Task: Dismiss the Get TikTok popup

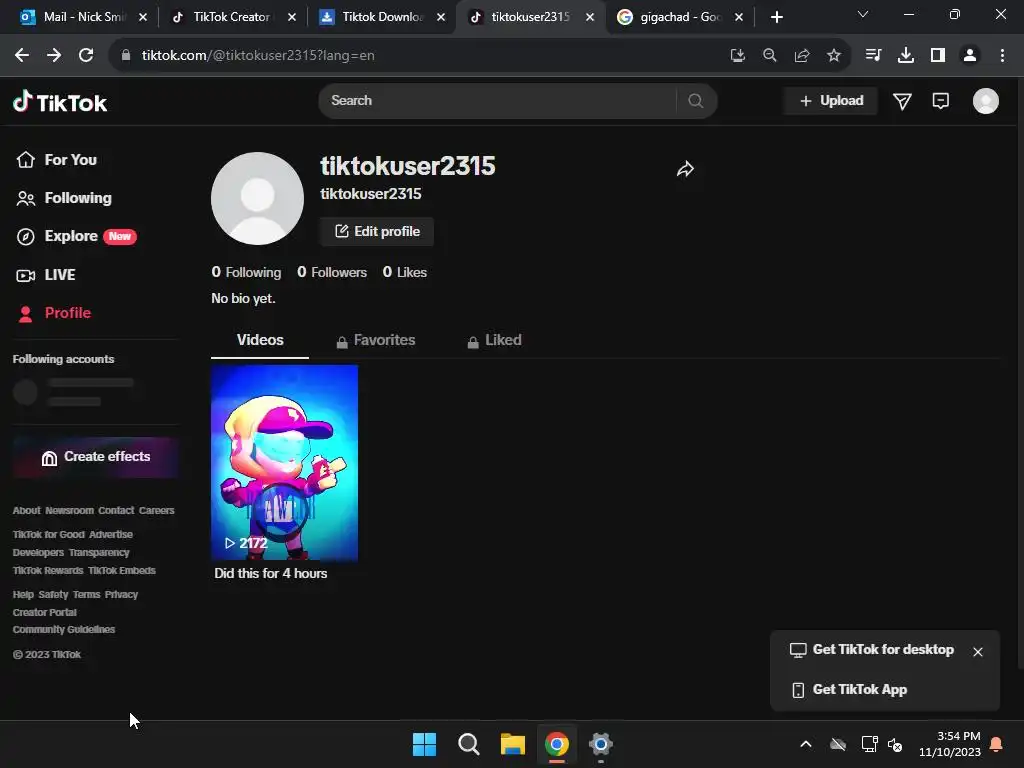Action: 978,652
